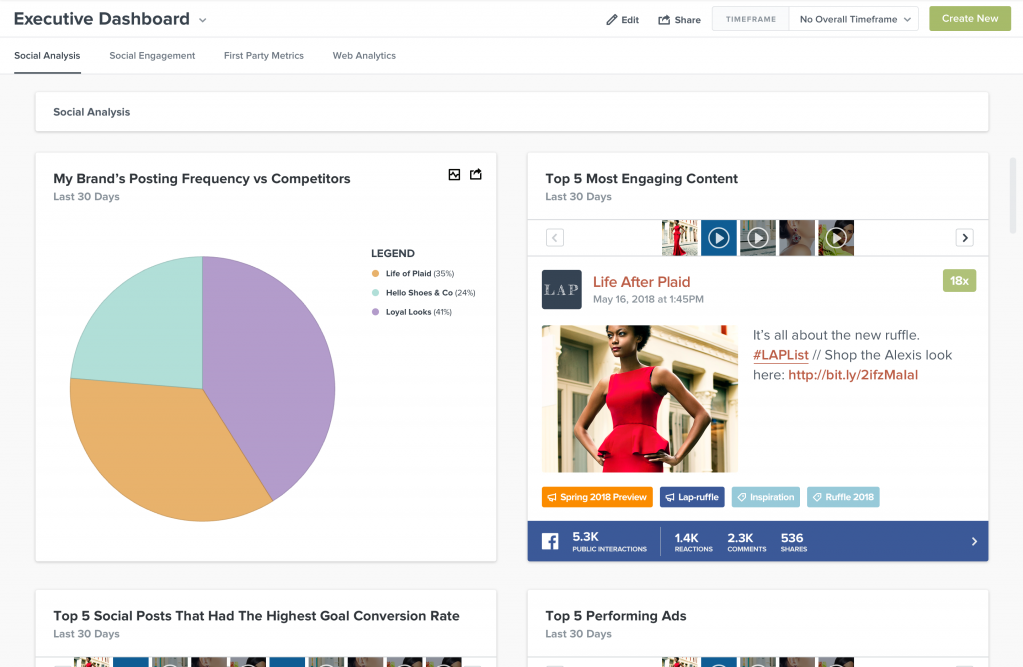Open the red dress post image
1023x667 pixels.
tap(639, 398)
